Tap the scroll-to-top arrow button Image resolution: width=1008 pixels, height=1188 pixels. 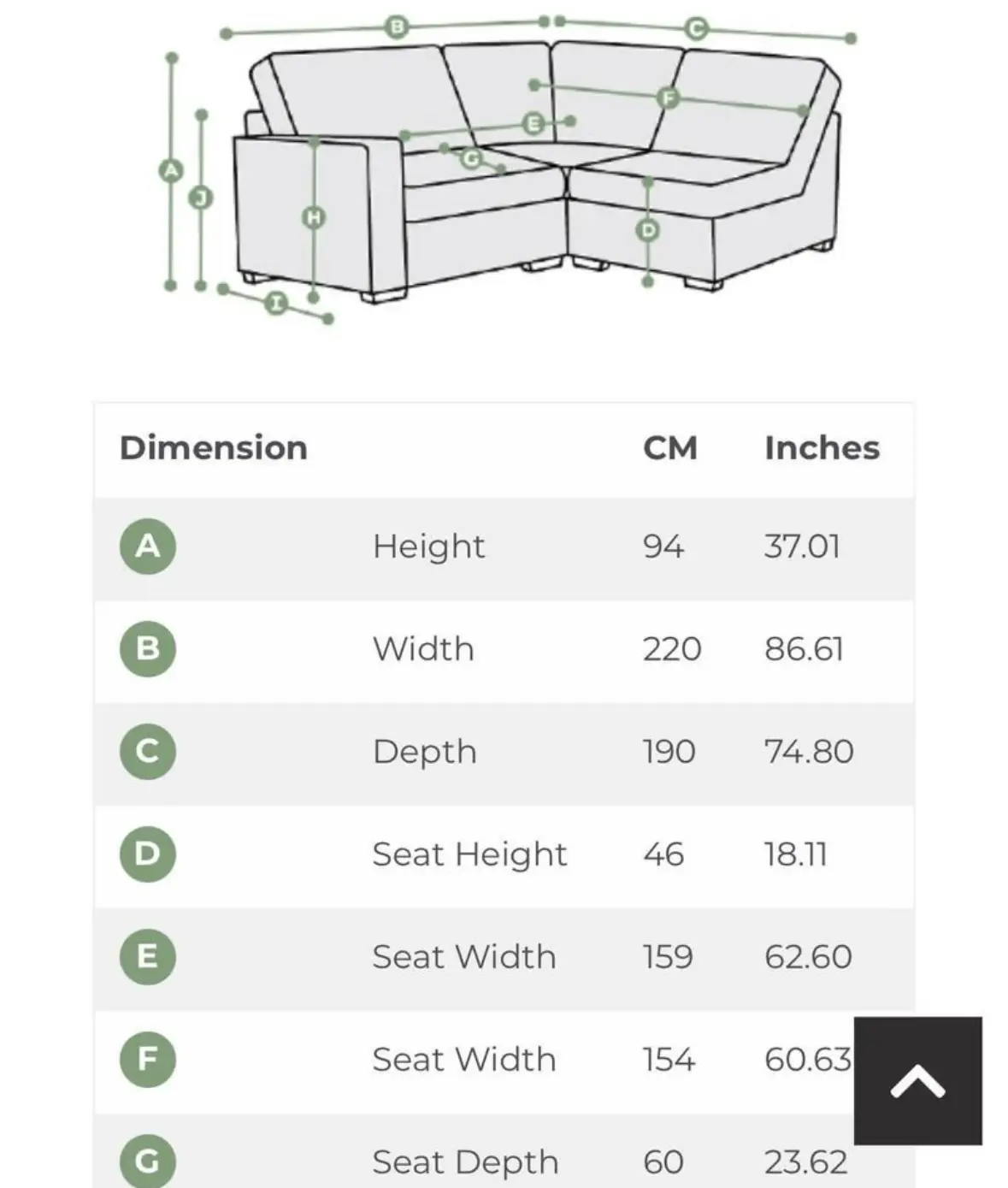coord(917,1080)
